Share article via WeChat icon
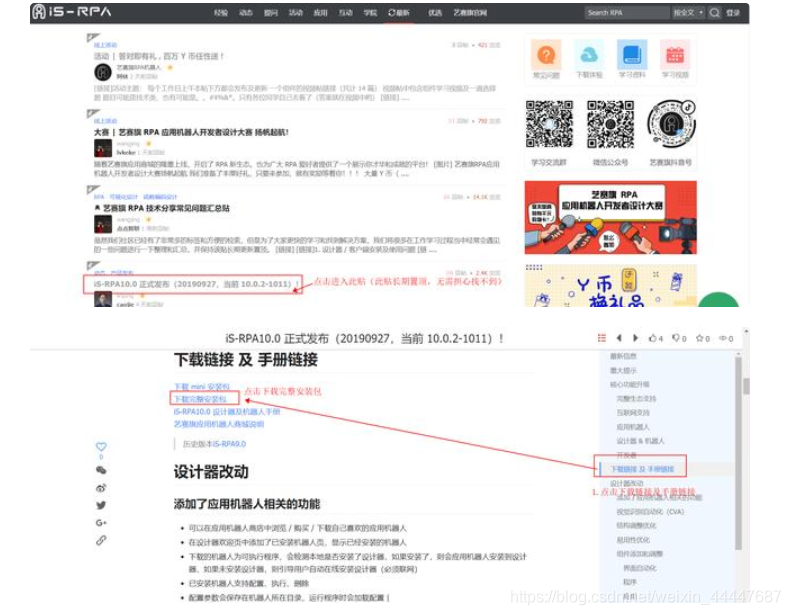The image size is (791, 615). tap(101, 470)
